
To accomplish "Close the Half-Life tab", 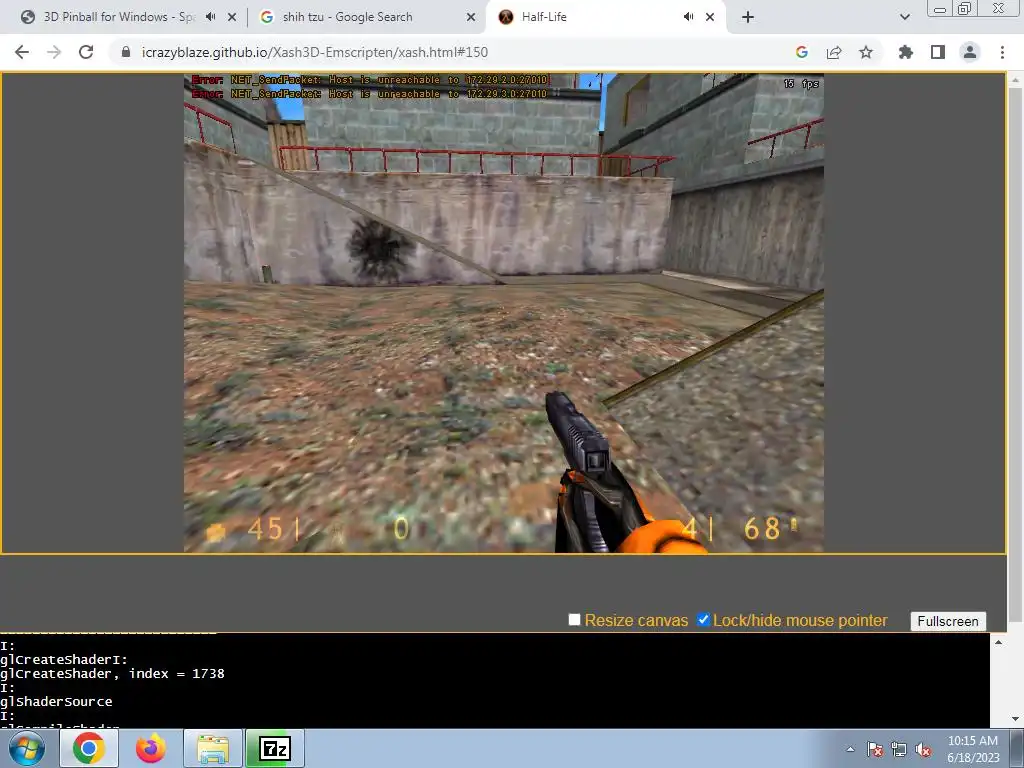I will pos(710,17).
